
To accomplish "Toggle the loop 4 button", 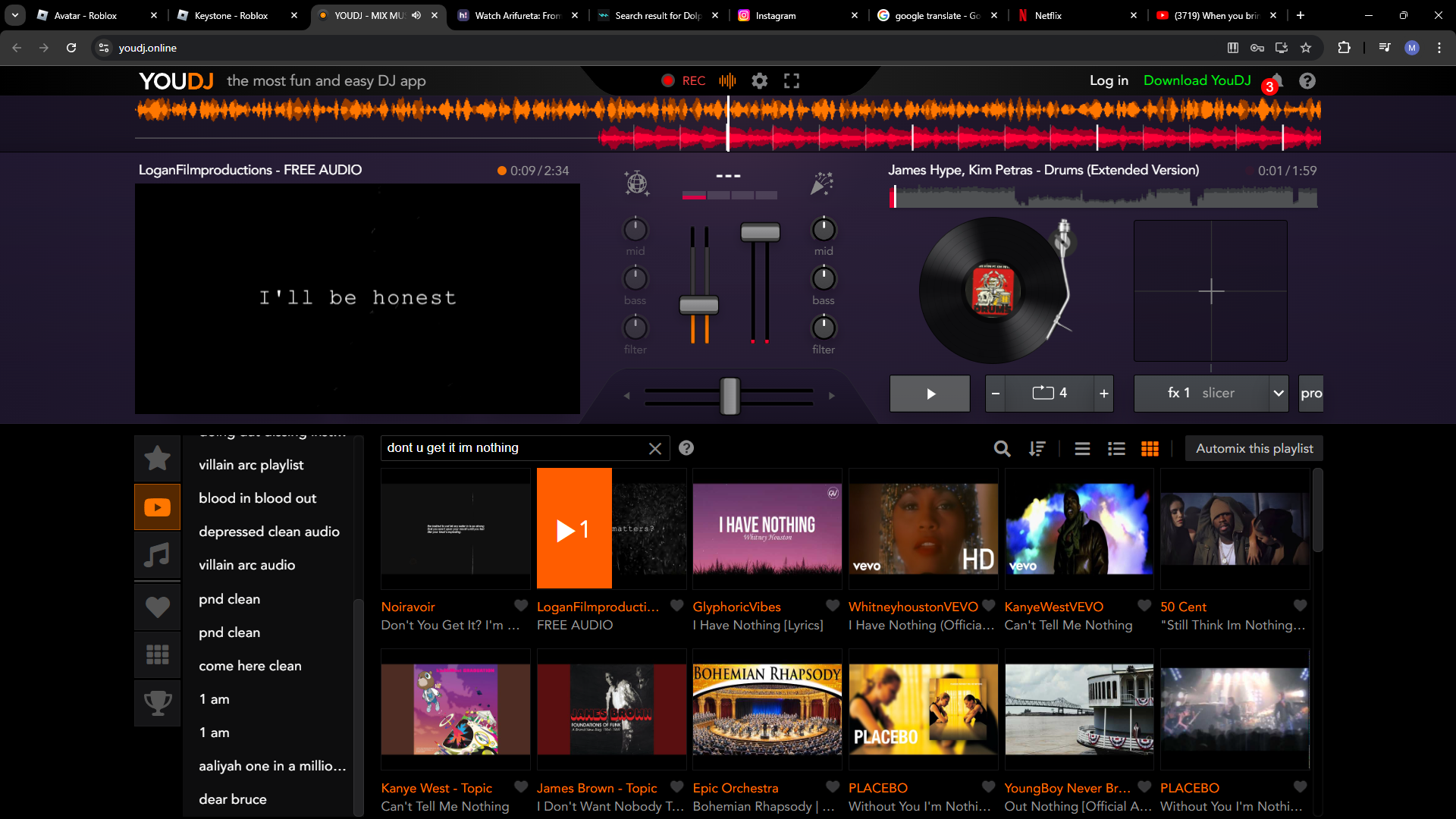I will point(1050,394).
